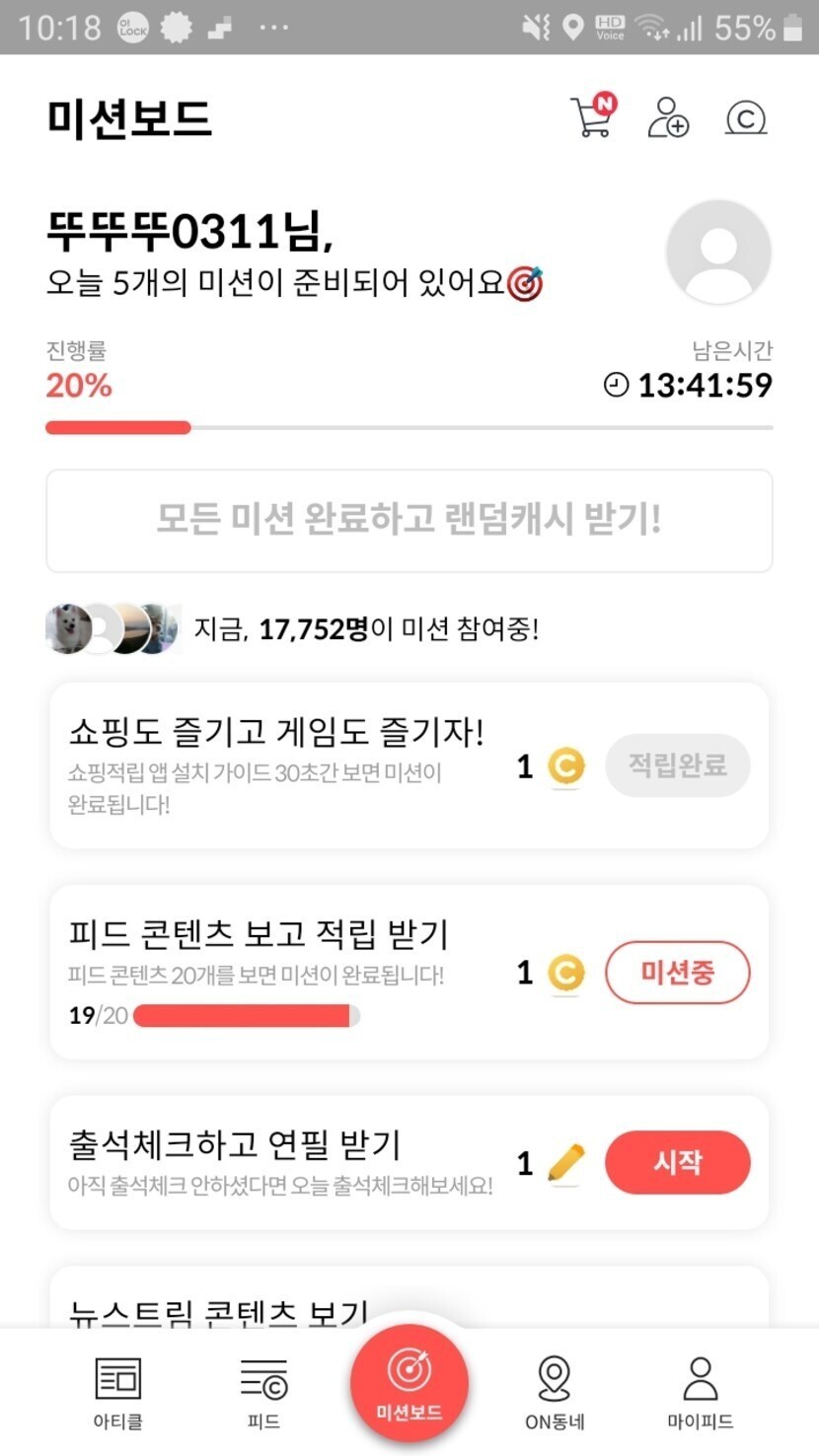The image size is (819, 1456).
Task: Tap the 미션중 button
Action: (677, 973)
